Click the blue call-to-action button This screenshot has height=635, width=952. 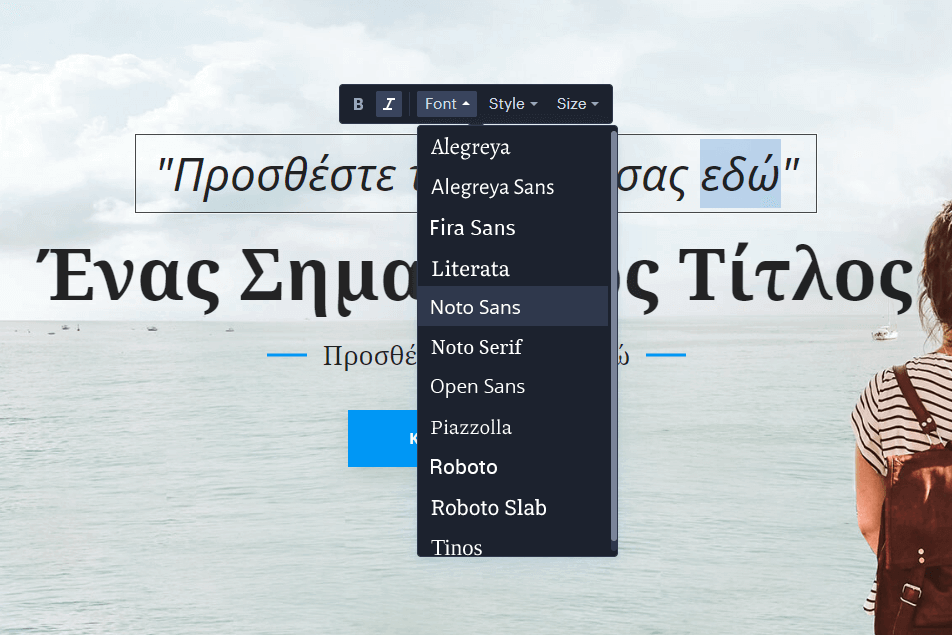coord(382,438)
